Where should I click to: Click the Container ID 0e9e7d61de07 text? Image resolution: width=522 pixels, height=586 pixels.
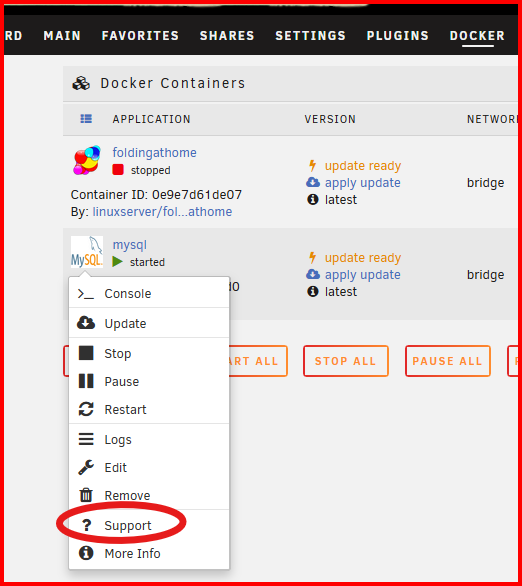point(156,194)
